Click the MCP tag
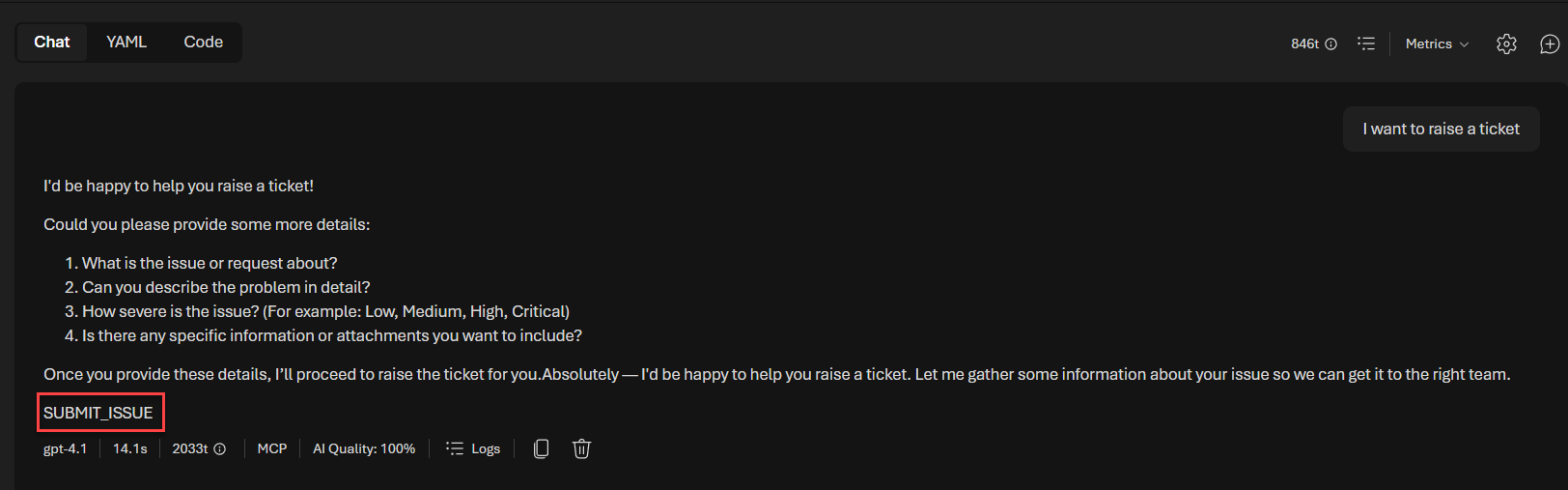Image resolution: width=1568 pixels, height=490 pixels. pos(272,449)
